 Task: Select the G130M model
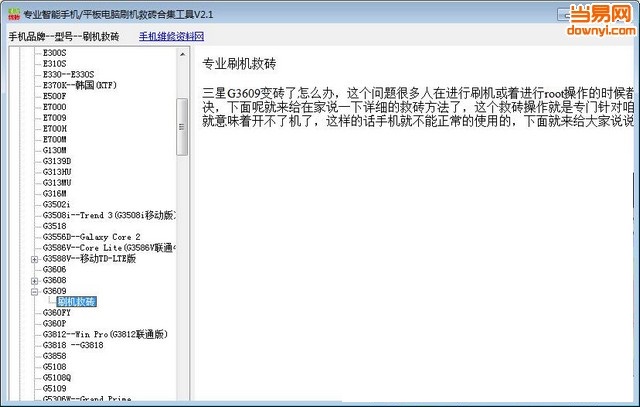[x=55, y=150]
